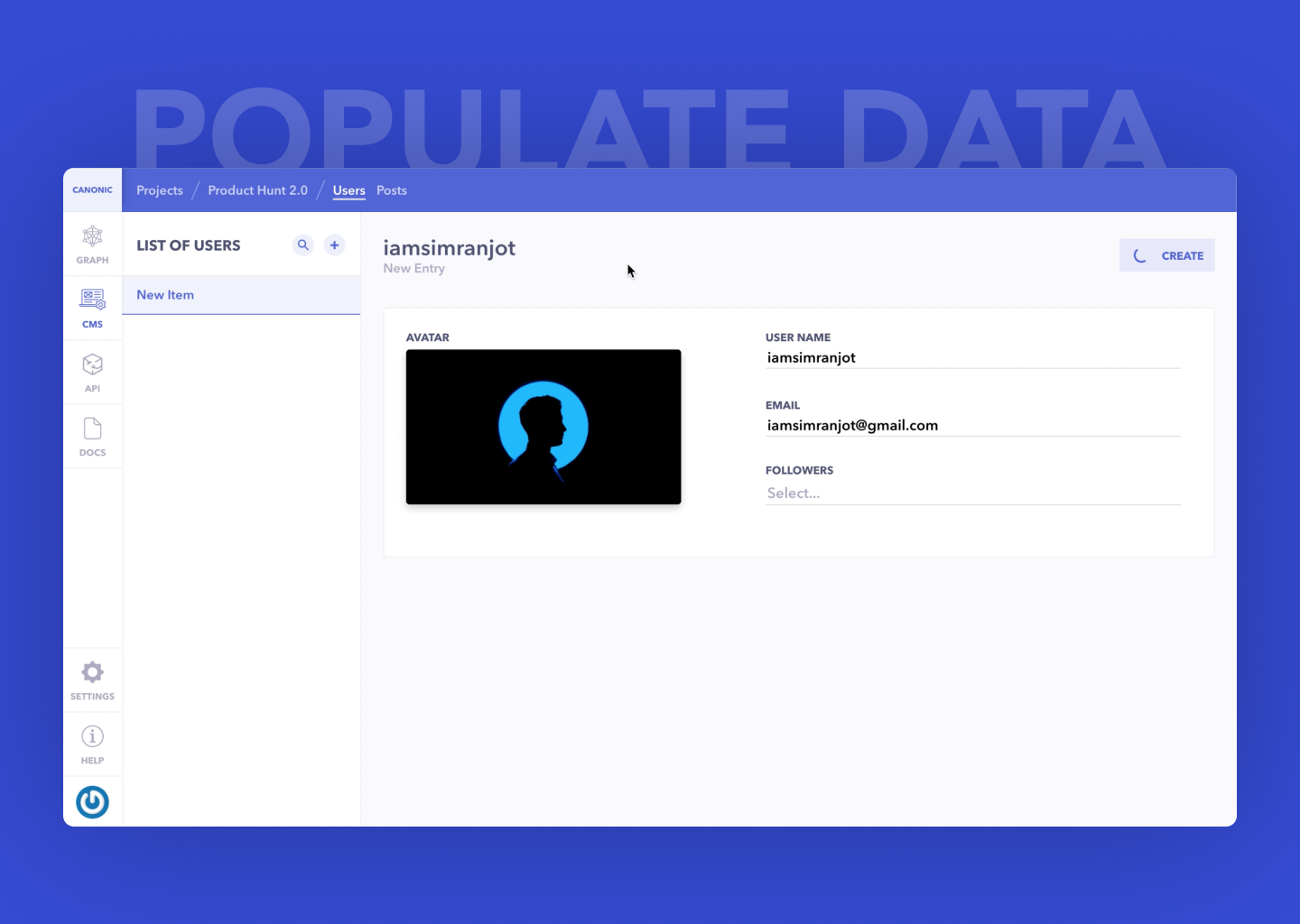Click the Canonic logo
Image resolution: width=1300 pixels, height=924 pixels.
(92, 190)
